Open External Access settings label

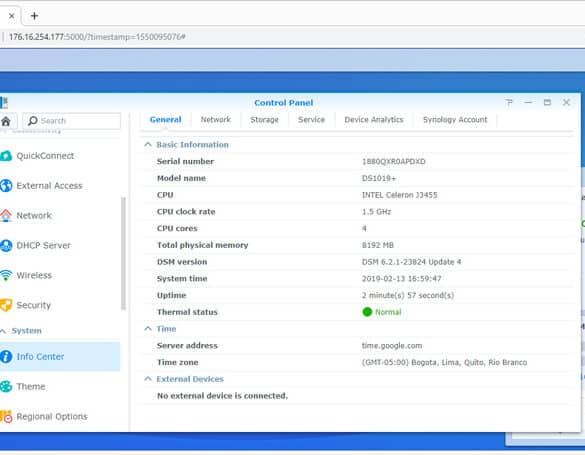pyautogui.click(x=49, y=185)
